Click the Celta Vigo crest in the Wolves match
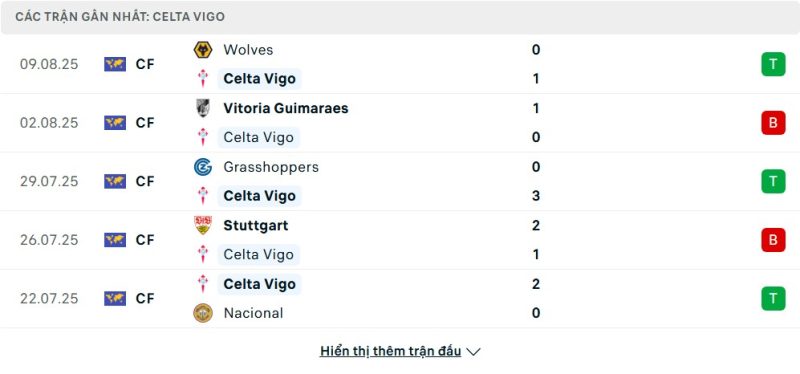The height and width of the screenshot is (374, 800). pyautogui.click(x=203, y=79)
